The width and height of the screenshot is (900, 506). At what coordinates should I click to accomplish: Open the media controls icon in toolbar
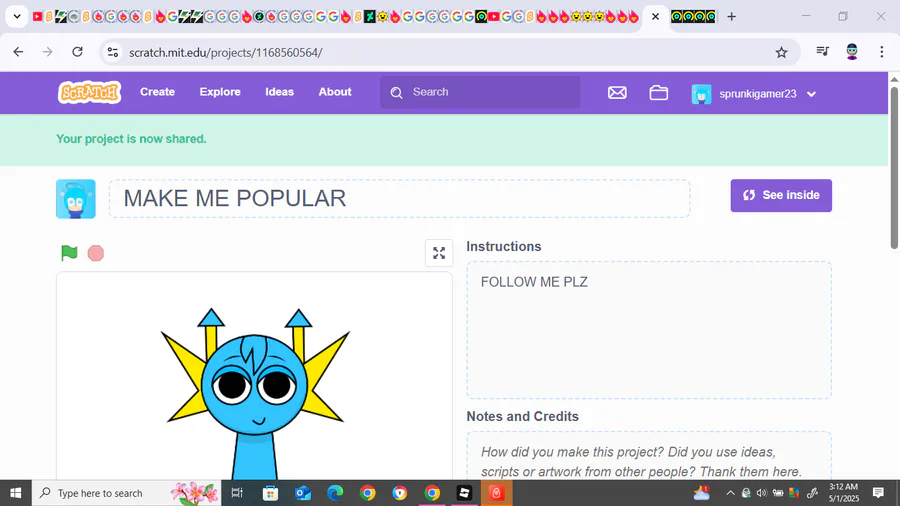tap(823, 52)
